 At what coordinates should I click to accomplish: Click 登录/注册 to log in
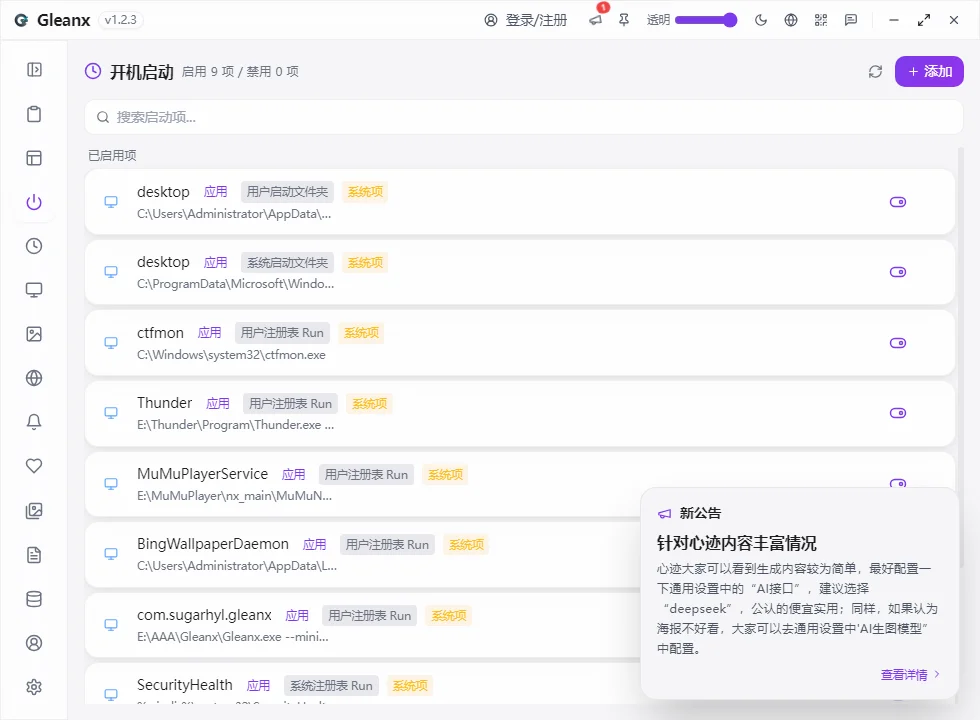[526, 20]
